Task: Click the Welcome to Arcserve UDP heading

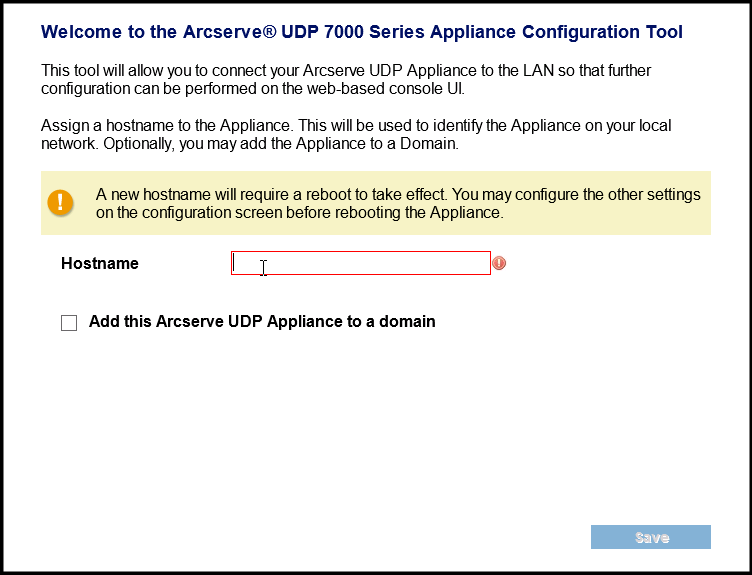Action: tap(362, 33)
